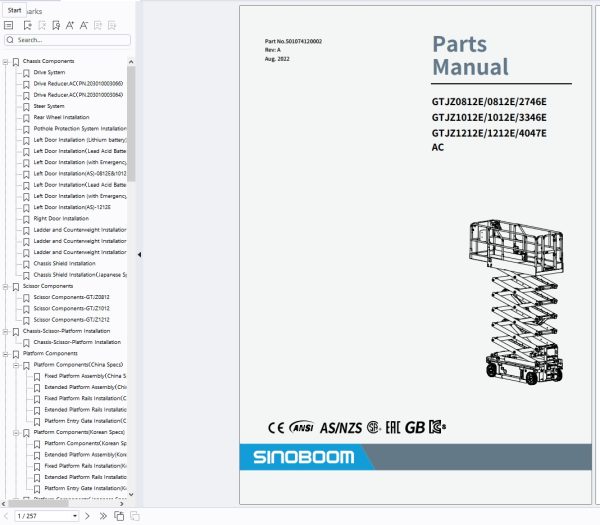Click the Start tab
Screen dimensions: 600x525
pos(15,10)
